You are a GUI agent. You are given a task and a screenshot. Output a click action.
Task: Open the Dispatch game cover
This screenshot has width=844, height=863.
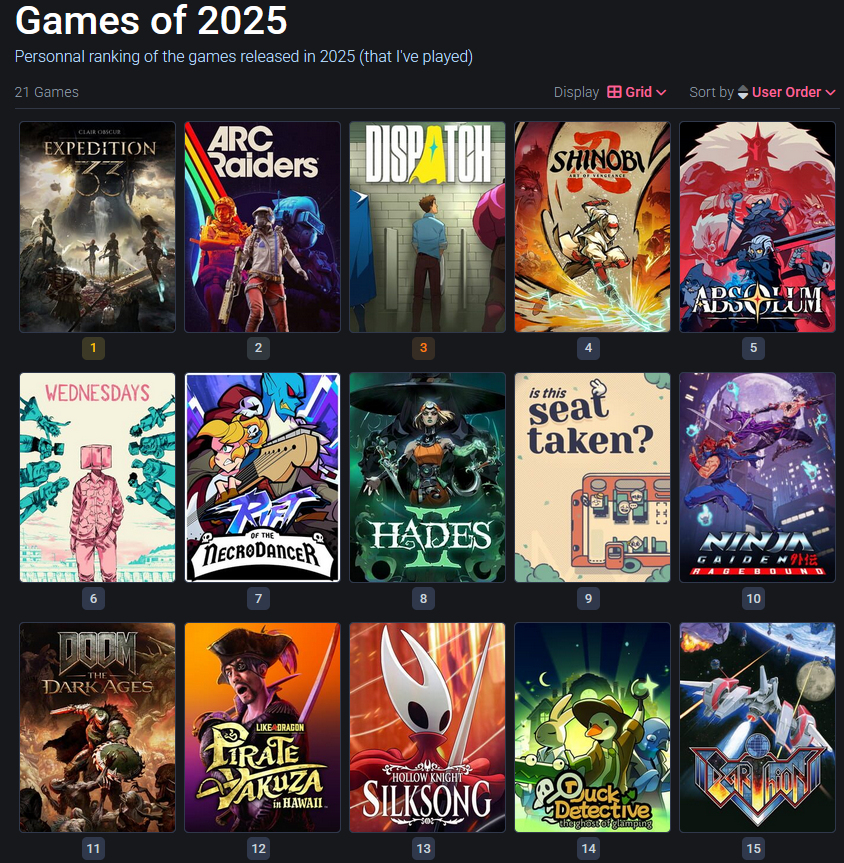tap(427, 227)
